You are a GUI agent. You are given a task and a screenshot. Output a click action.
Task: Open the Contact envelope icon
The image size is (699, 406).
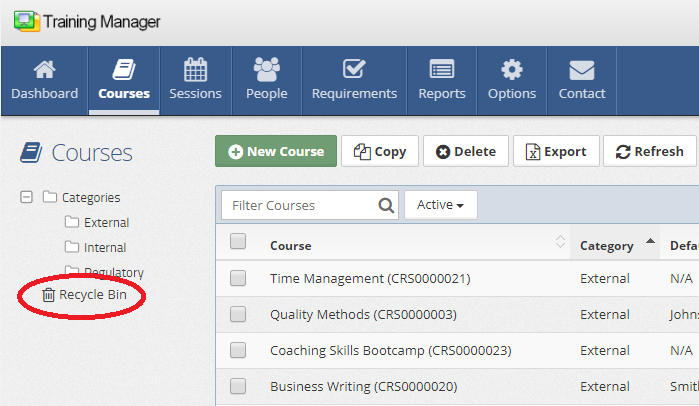(x=582, y=71)
